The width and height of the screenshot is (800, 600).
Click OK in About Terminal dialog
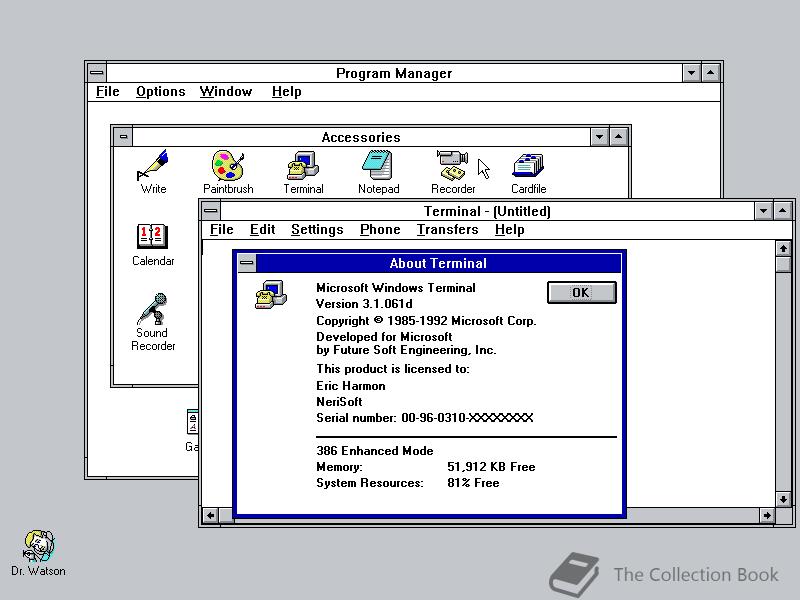[581, 292]
